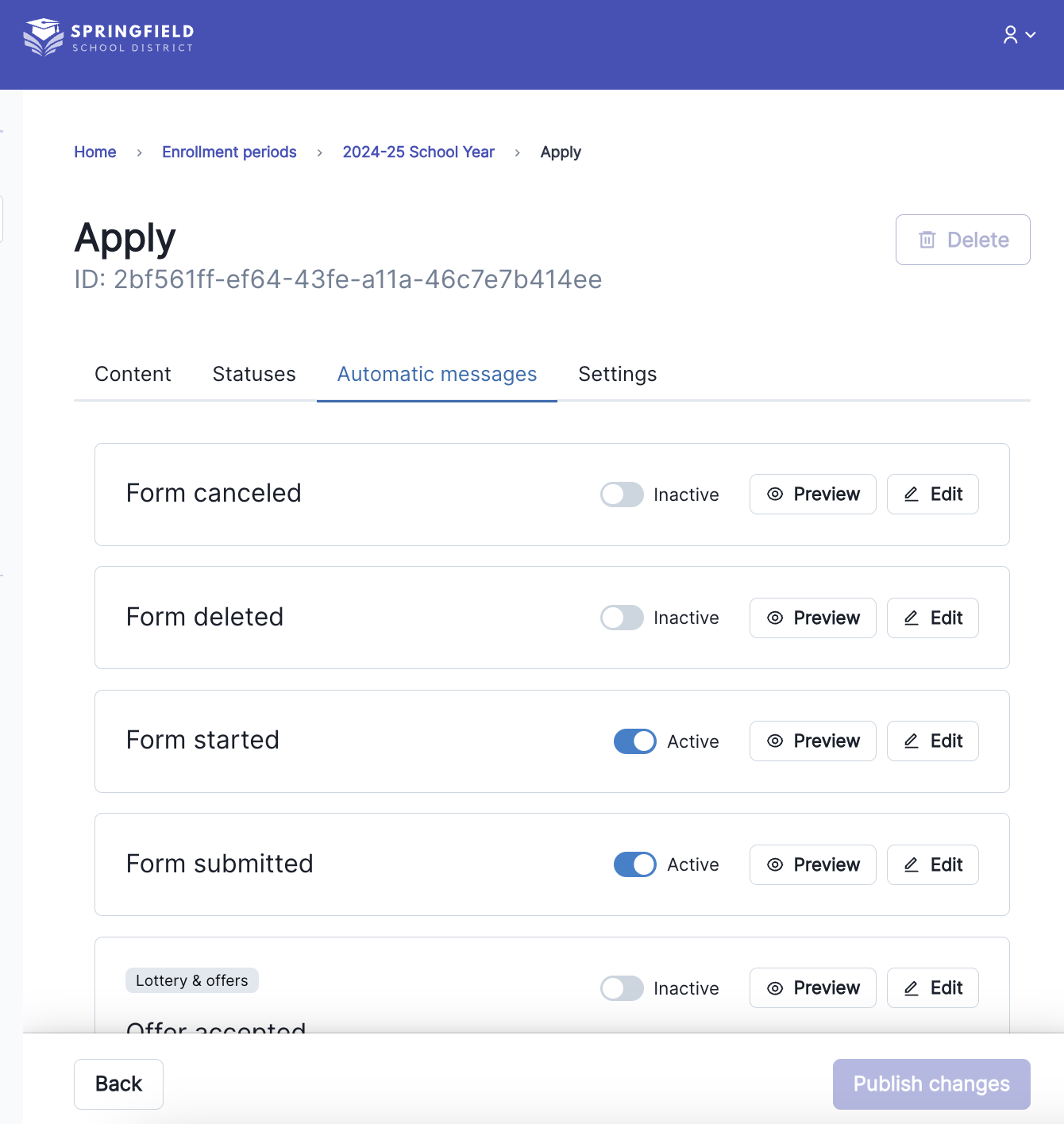This screenshot has width=1064, height=1124.
Task: Disable the Form started message toggle
Action: [x=634, y=741]
